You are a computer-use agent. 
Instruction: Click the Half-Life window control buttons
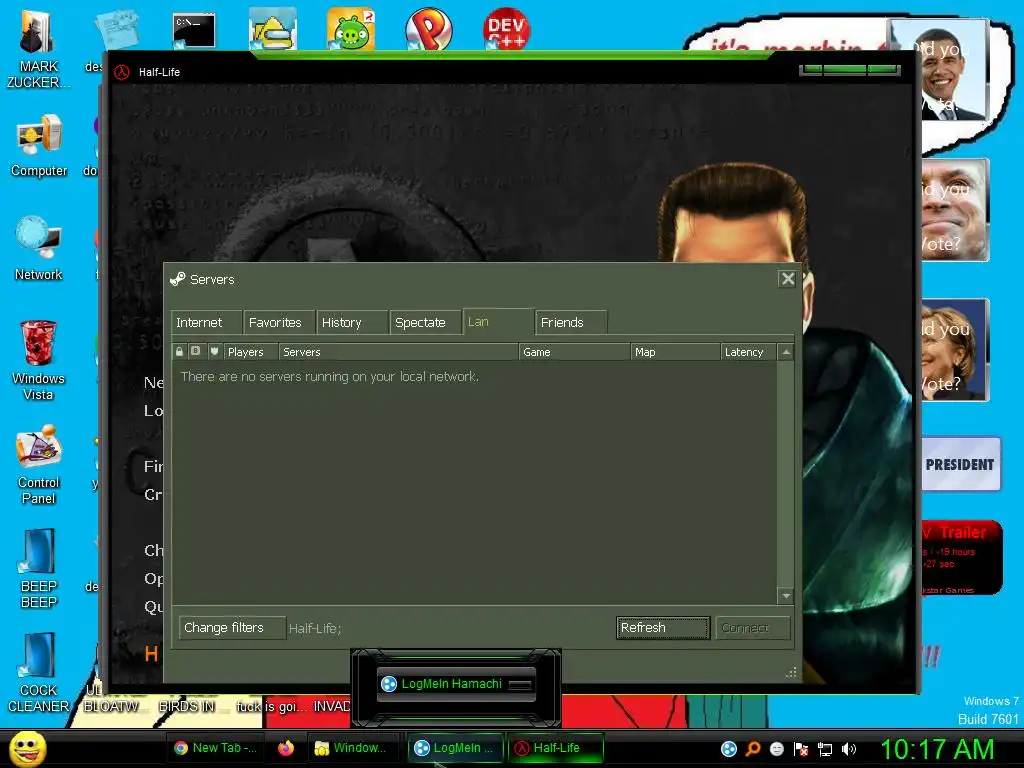point(850,69)
